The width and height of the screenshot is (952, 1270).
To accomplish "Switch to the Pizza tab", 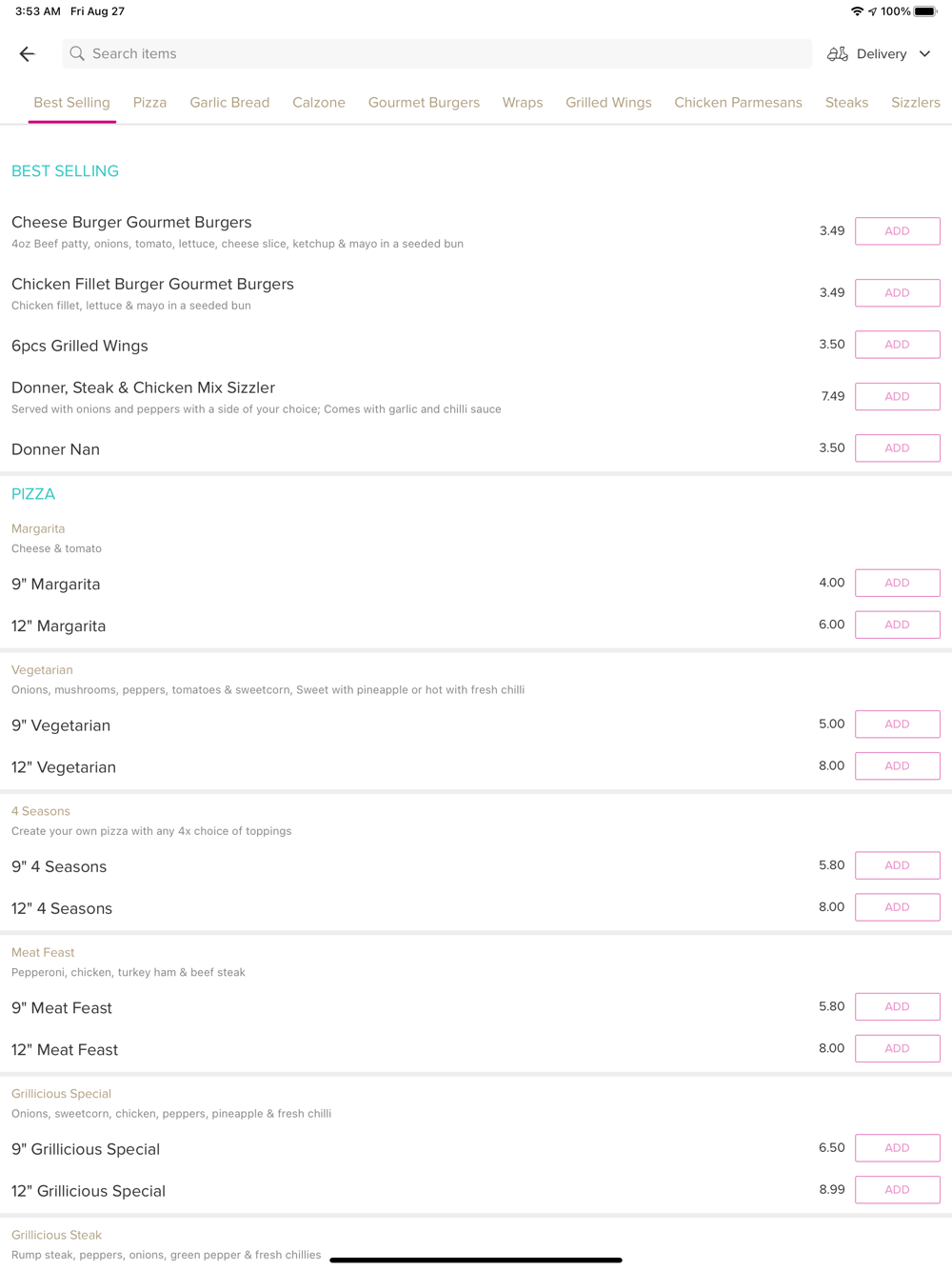I will pos(149,103).
